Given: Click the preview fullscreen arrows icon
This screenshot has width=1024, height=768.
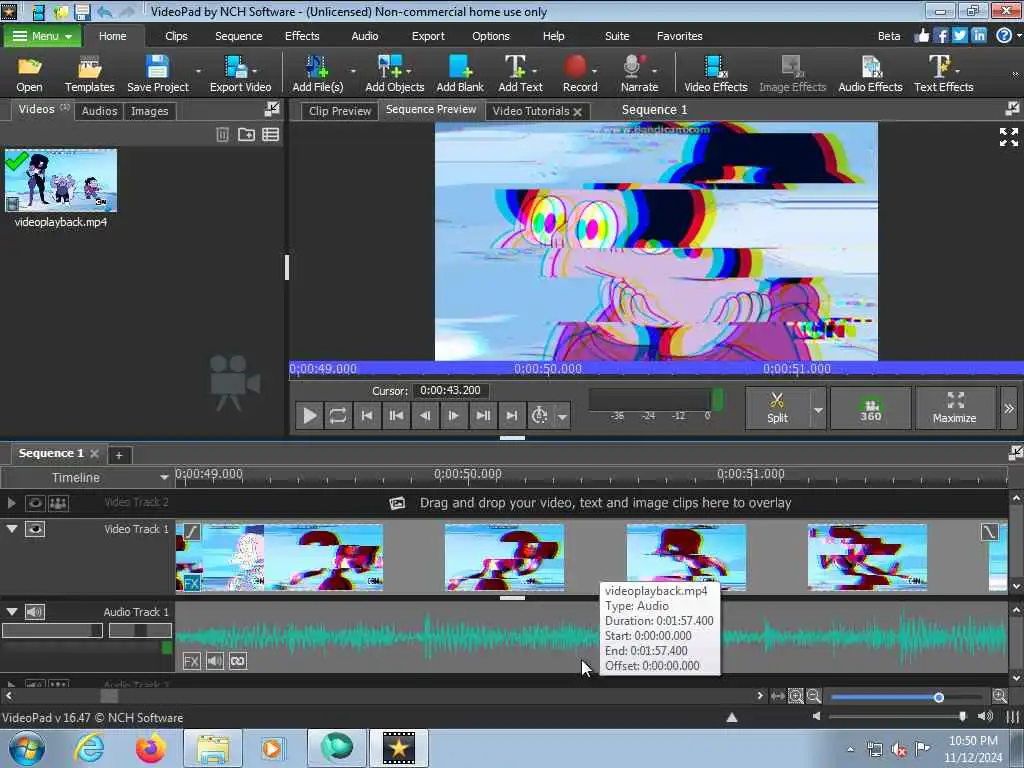Looking at the screenshot, I should 1009,137.
